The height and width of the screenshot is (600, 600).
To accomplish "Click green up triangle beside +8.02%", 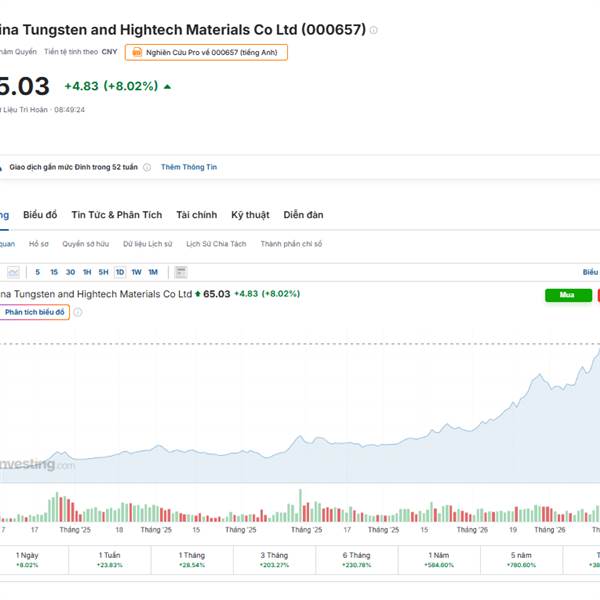I will pos(167,86).
